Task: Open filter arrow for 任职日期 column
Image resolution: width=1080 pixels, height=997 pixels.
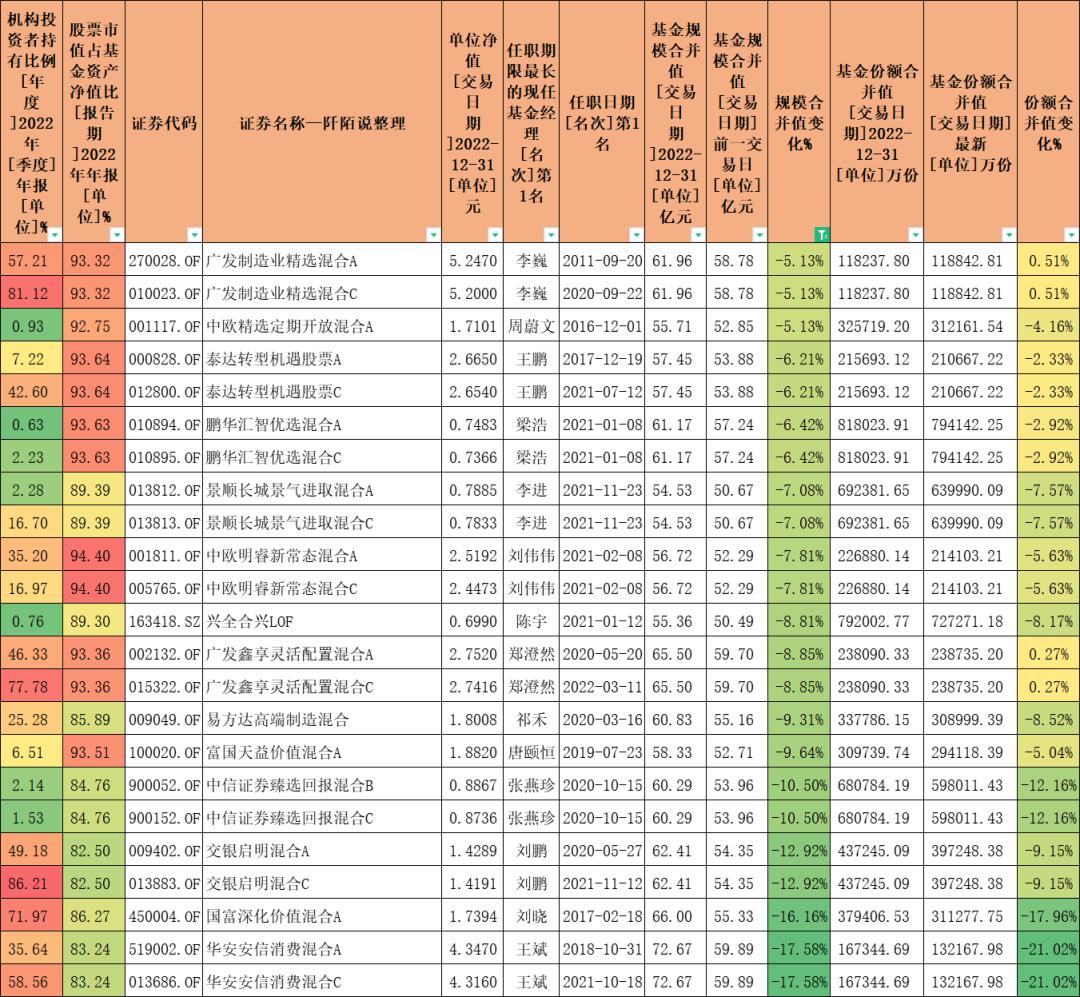Action: pyautogui.click(x=636, y=235)
